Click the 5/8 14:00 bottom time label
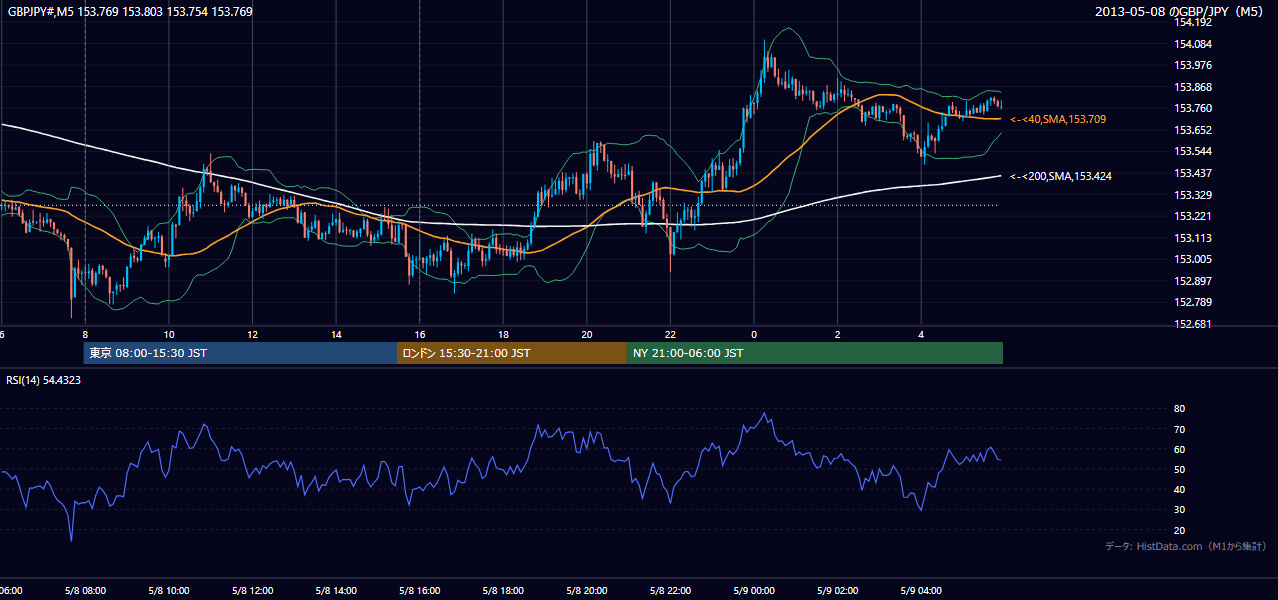This screenshot has height=600, width=1278. pos(335,591)
